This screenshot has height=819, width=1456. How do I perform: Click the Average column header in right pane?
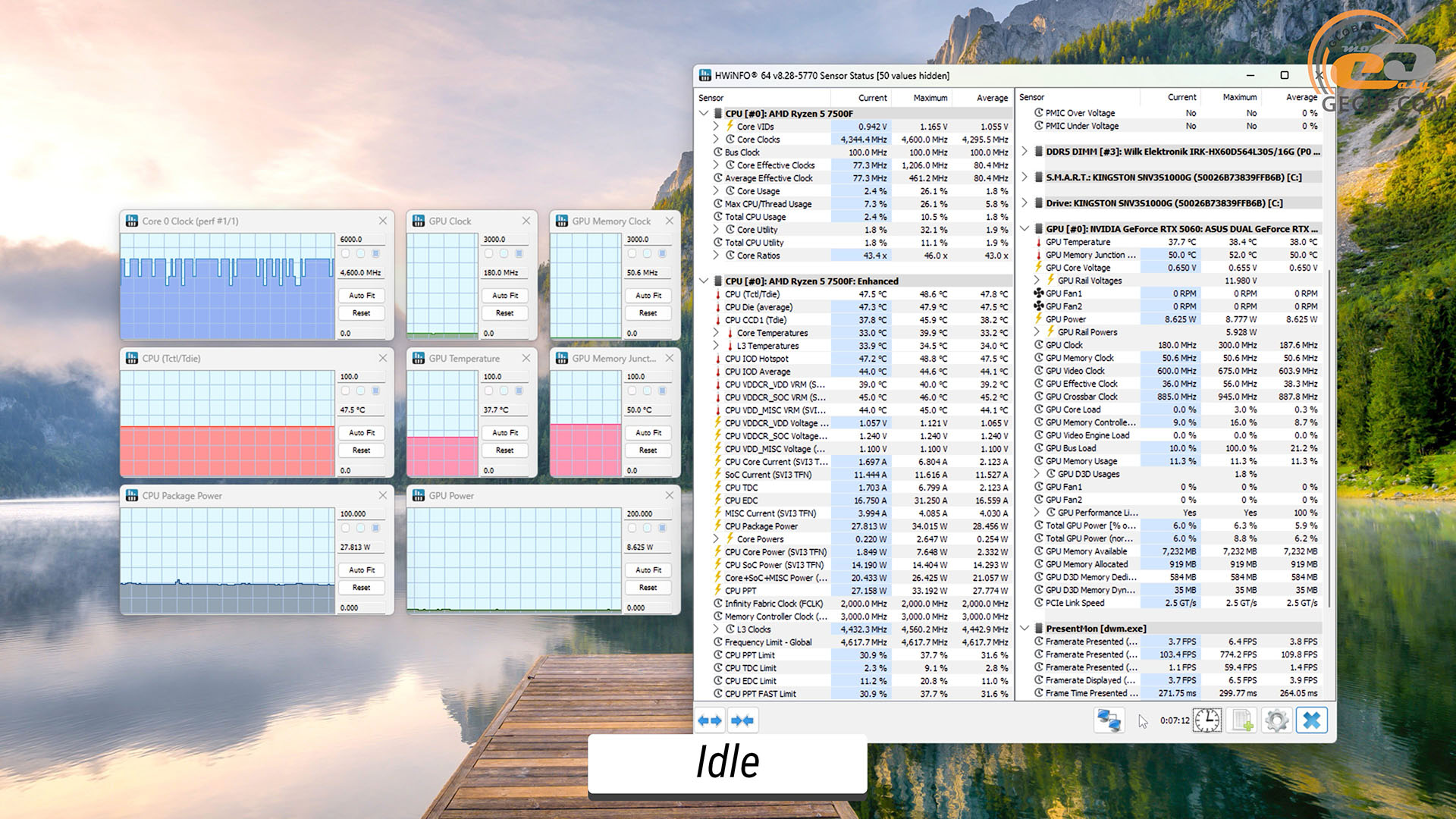coord(1301,97)
